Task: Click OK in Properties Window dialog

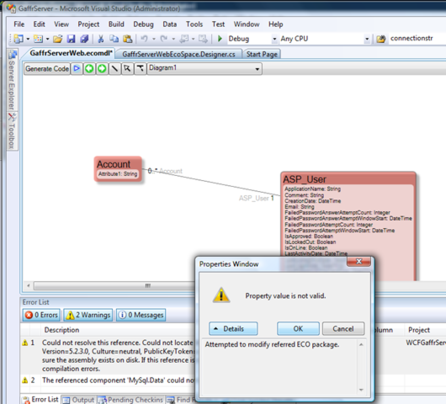Action: pos(298,329)
